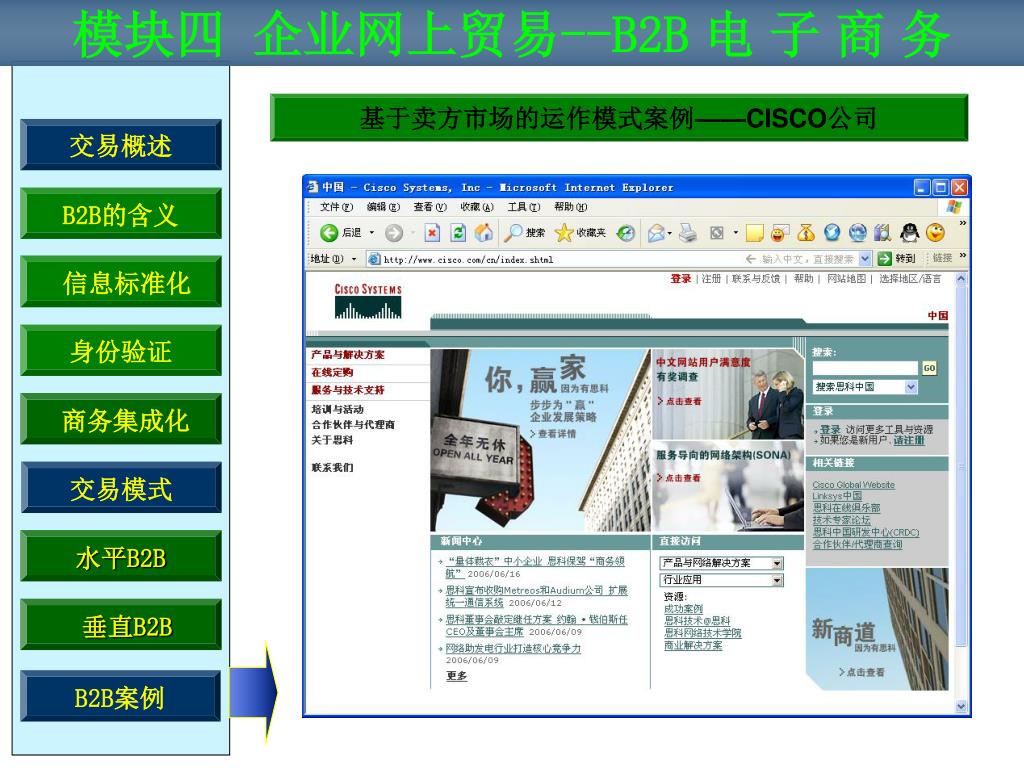Click the yellow note toolbar icon
This screenshot has width=1024, height=768.
754,232
